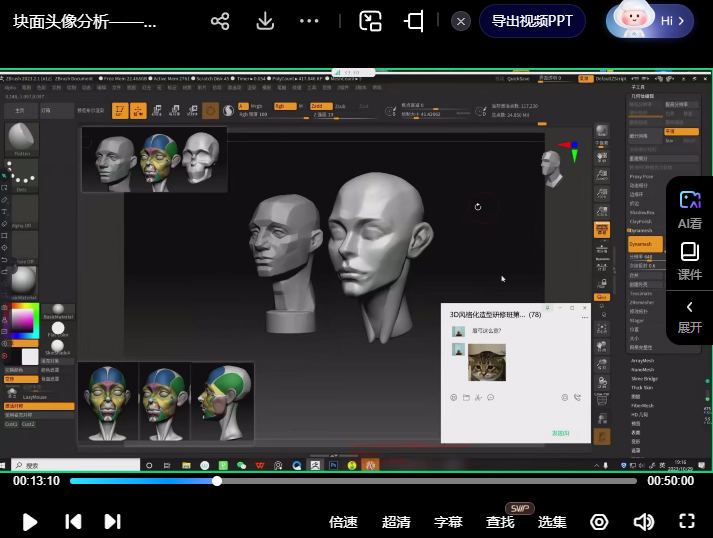Open the three-dot more options menu

click(310, 21)
